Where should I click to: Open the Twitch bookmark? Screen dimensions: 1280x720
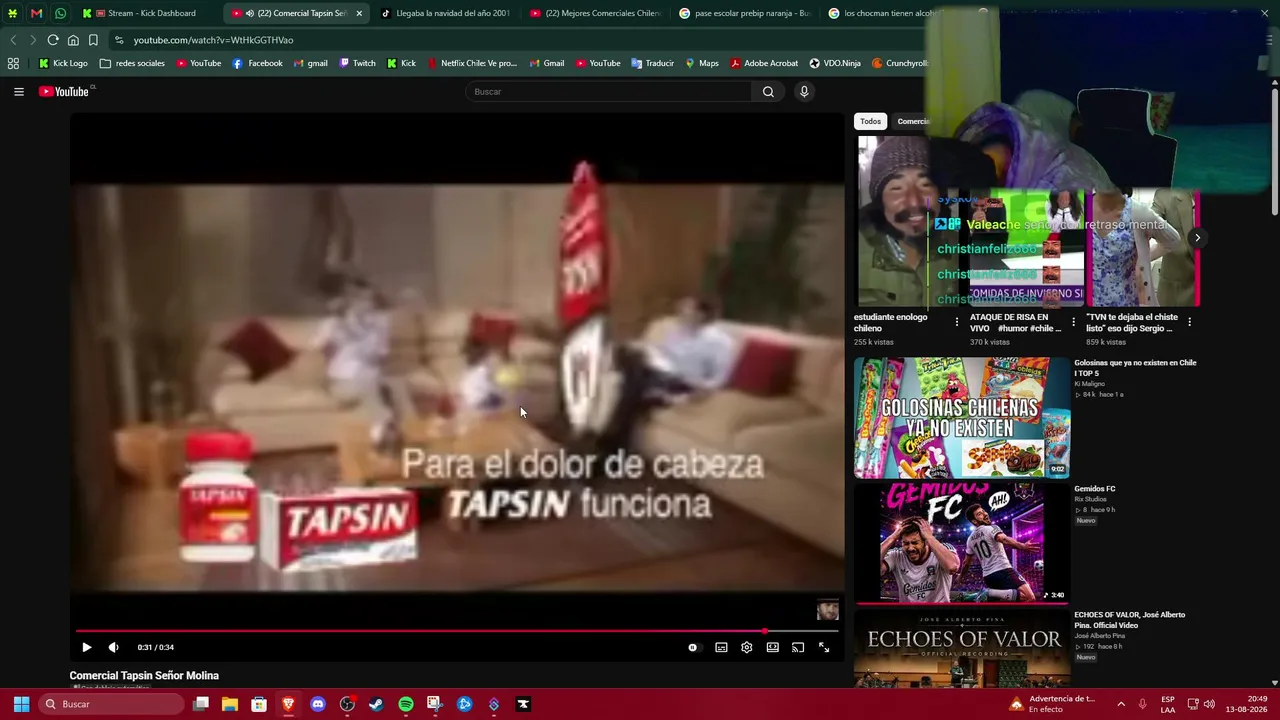357,63
